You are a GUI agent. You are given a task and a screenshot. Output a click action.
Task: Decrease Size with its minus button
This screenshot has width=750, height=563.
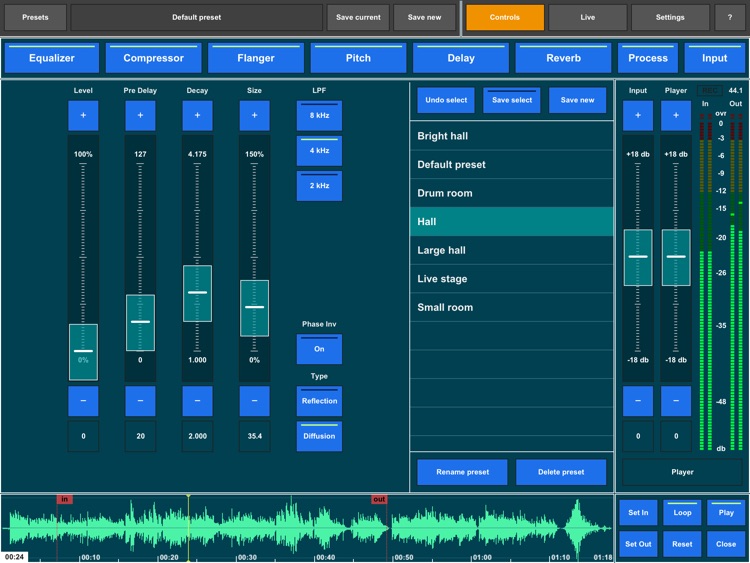coord(254,401)
